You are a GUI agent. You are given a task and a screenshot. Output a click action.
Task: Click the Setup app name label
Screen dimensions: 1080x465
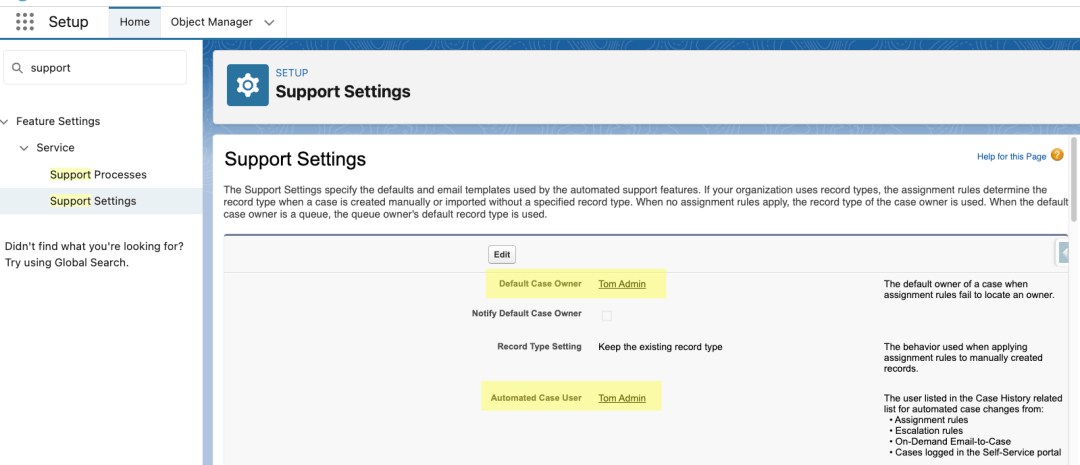tap(69, 22)
